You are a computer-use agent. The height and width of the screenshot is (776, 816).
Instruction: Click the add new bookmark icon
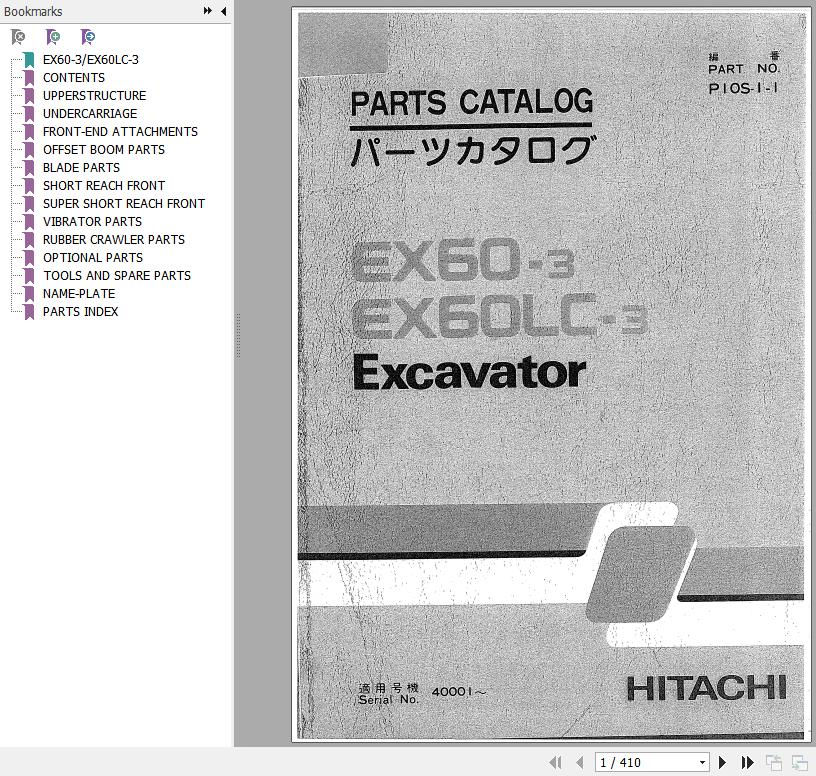53,37
